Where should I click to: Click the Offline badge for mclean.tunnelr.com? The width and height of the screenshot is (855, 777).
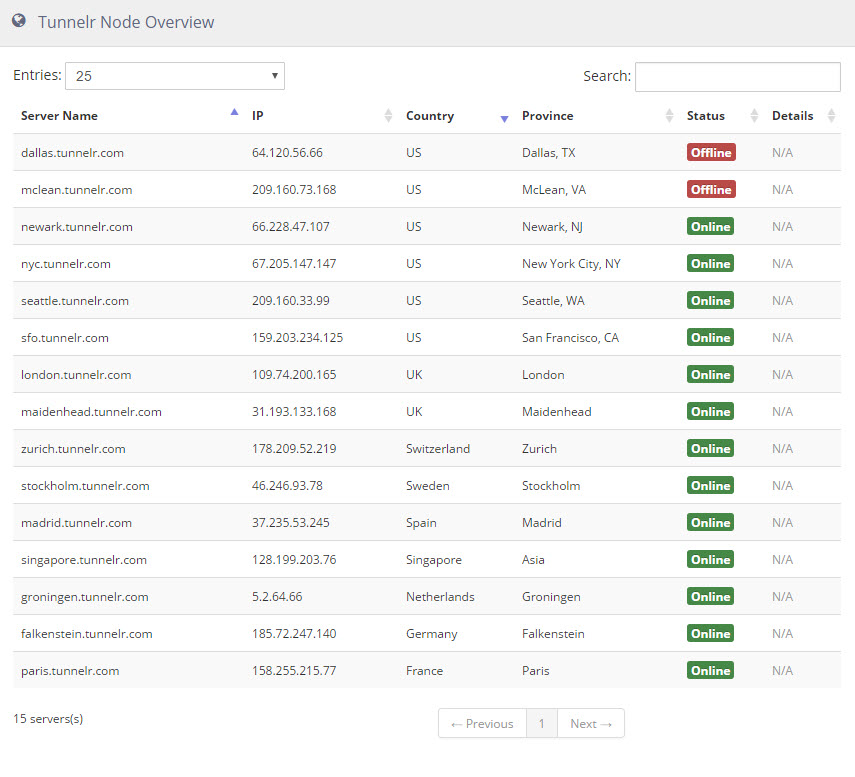point(711,190)
